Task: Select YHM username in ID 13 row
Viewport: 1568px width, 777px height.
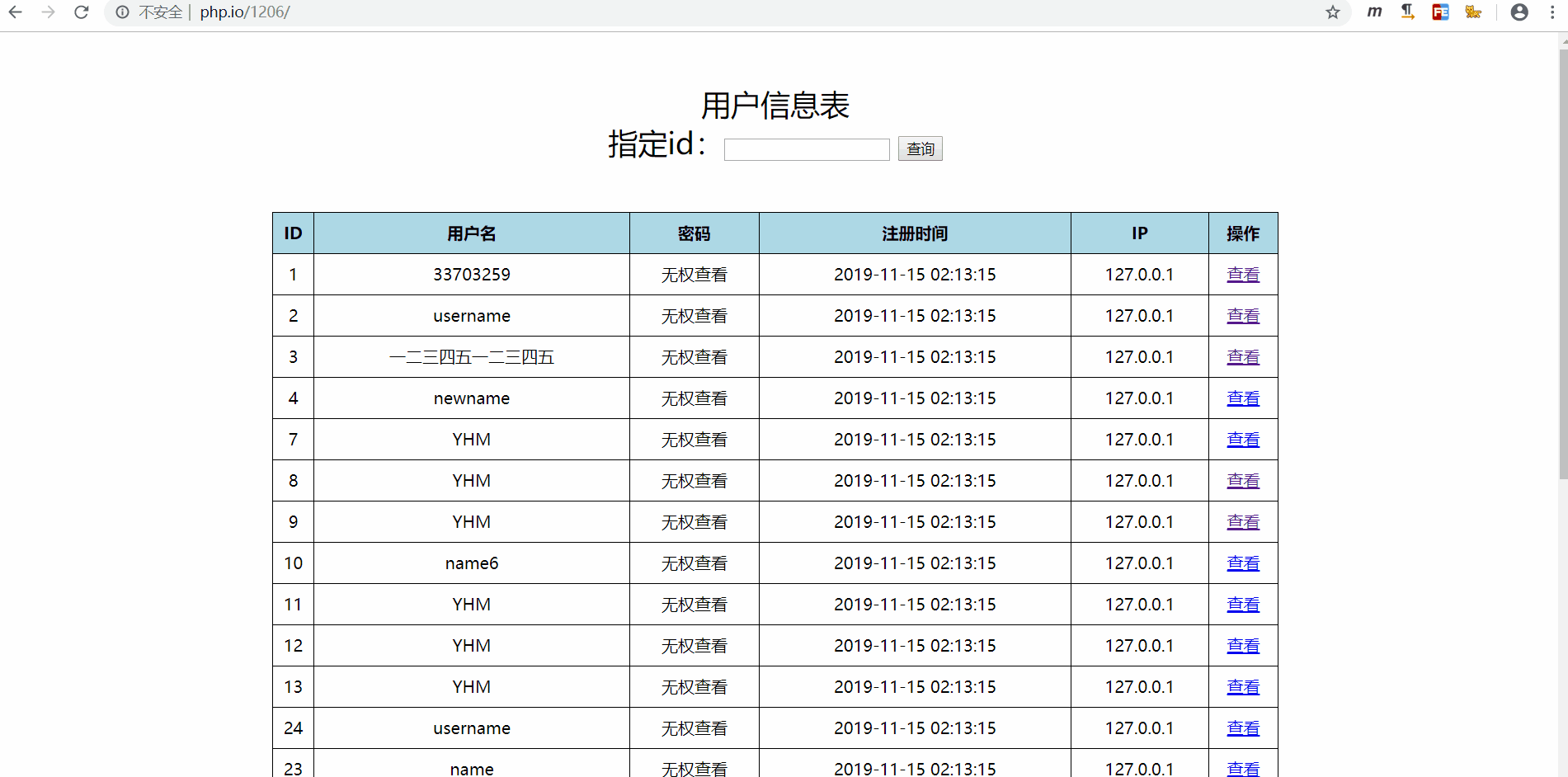Action: [x=472, y=687]
